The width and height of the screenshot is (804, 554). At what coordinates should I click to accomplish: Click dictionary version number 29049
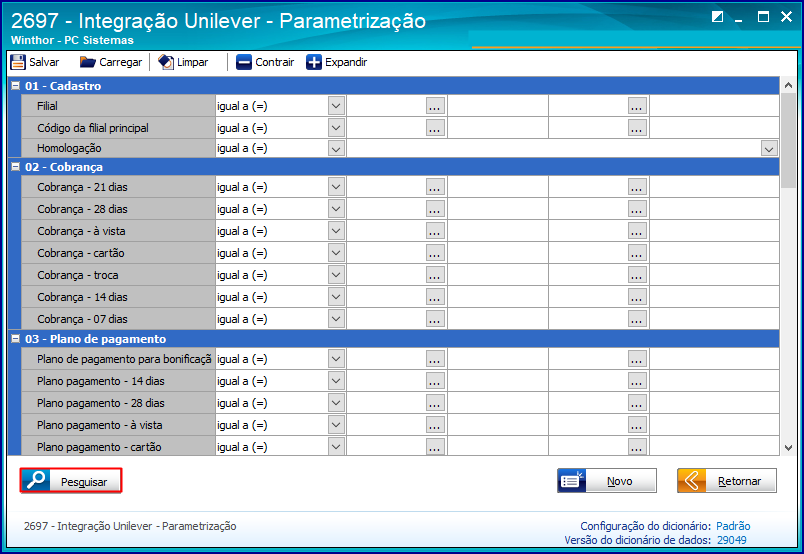pos(732,540)
